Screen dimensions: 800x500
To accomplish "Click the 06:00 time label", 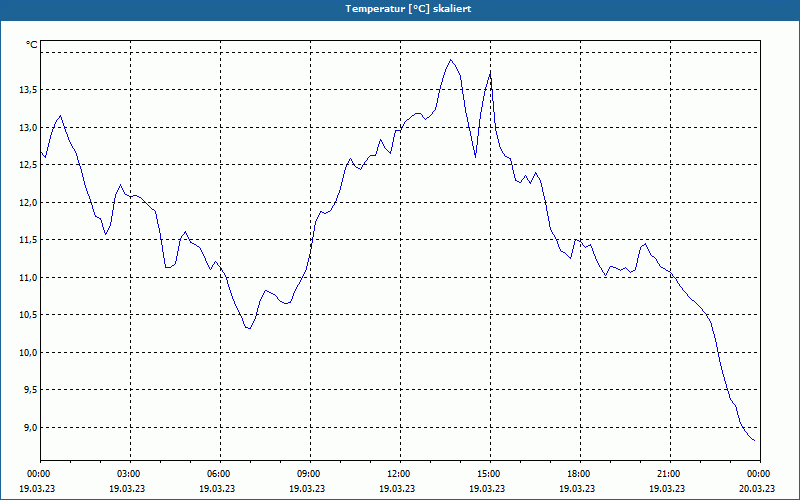I will (220, 474).
